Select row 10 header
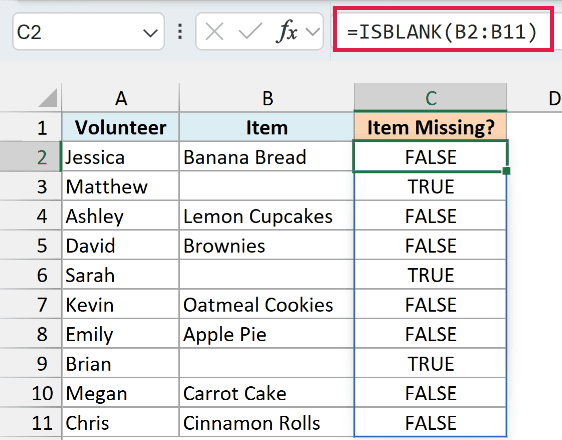This screenshot has width=562, height=440. [x=30, y=393]
